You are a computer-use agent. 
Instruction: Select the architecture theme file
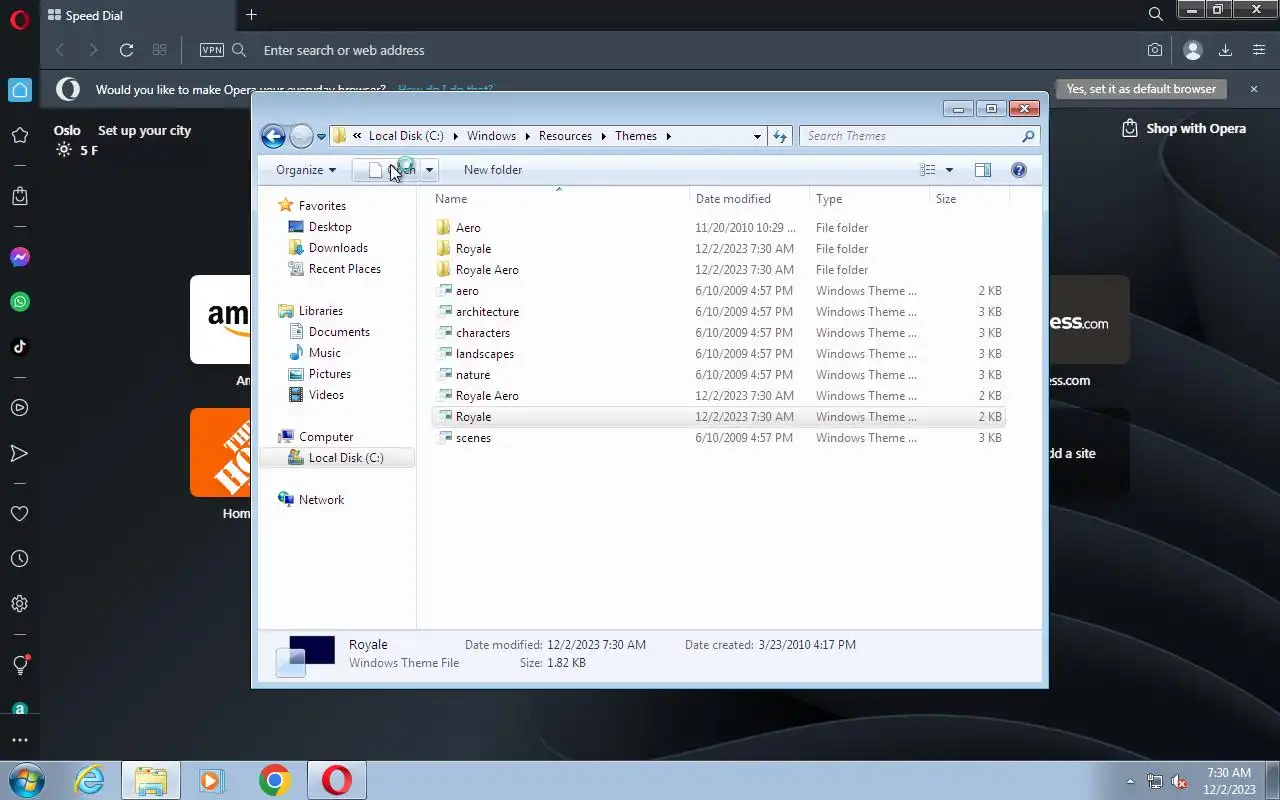click(487, 312)
